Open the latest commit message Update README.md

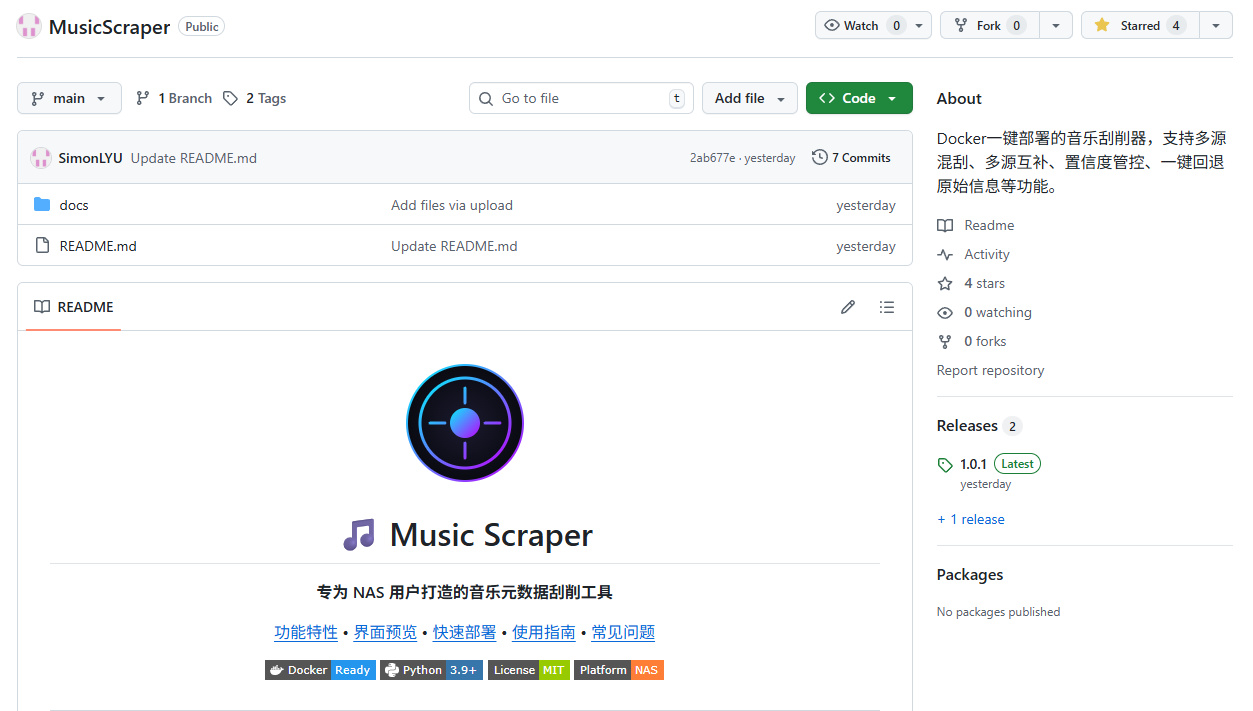click(x=193, y=158)
